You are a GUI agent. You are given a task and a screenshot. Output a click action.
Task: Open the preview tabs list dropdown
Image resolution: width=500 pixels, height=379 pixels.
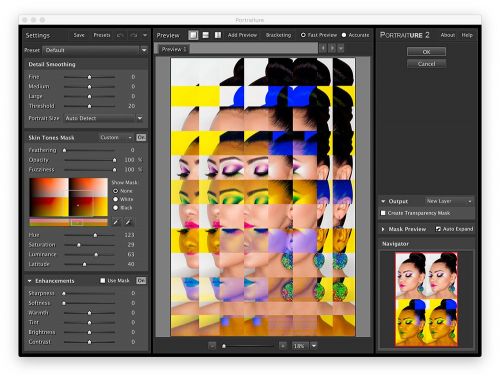click(341, 48)
